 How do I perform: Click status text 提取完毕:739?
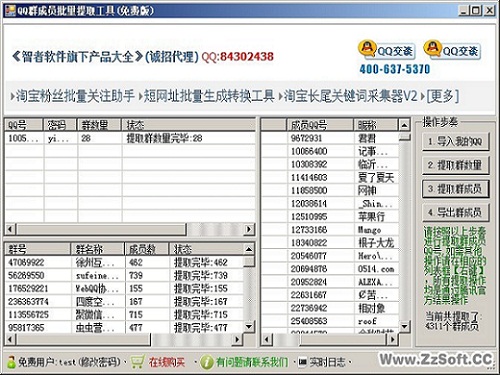click(201, 275)
